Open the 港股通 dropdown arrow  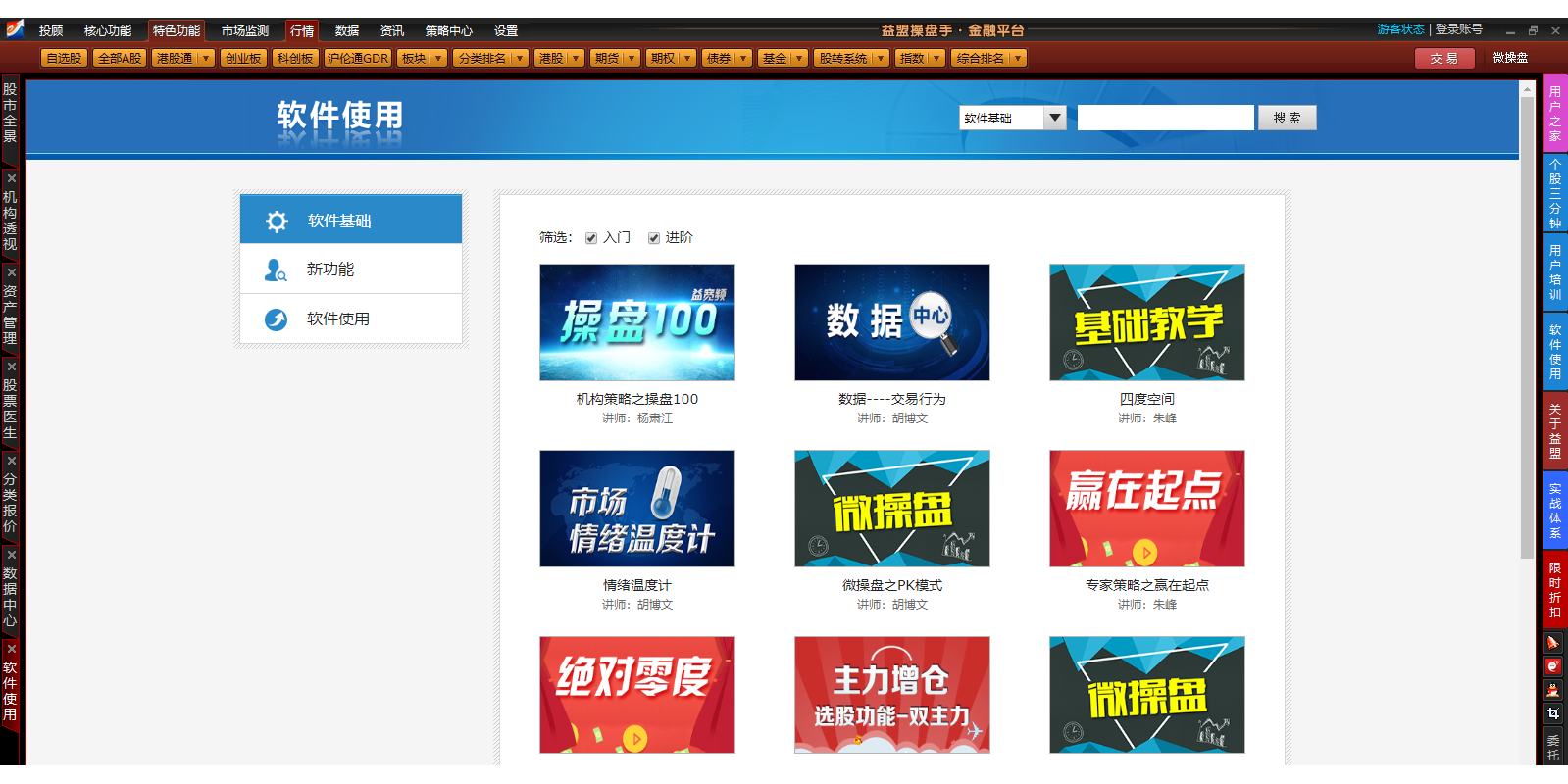[x=206, y=59]
